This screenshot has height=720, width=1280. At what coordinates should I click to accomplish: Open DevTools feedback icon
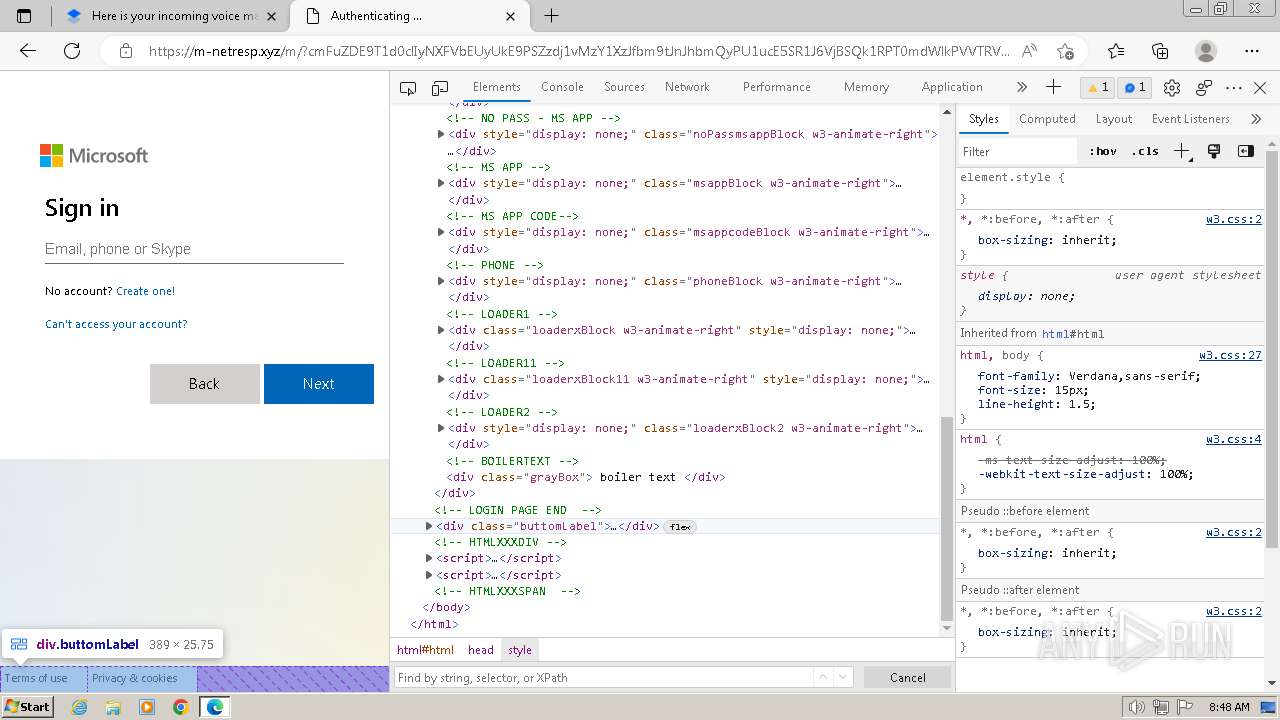[x=1204, y=88]
